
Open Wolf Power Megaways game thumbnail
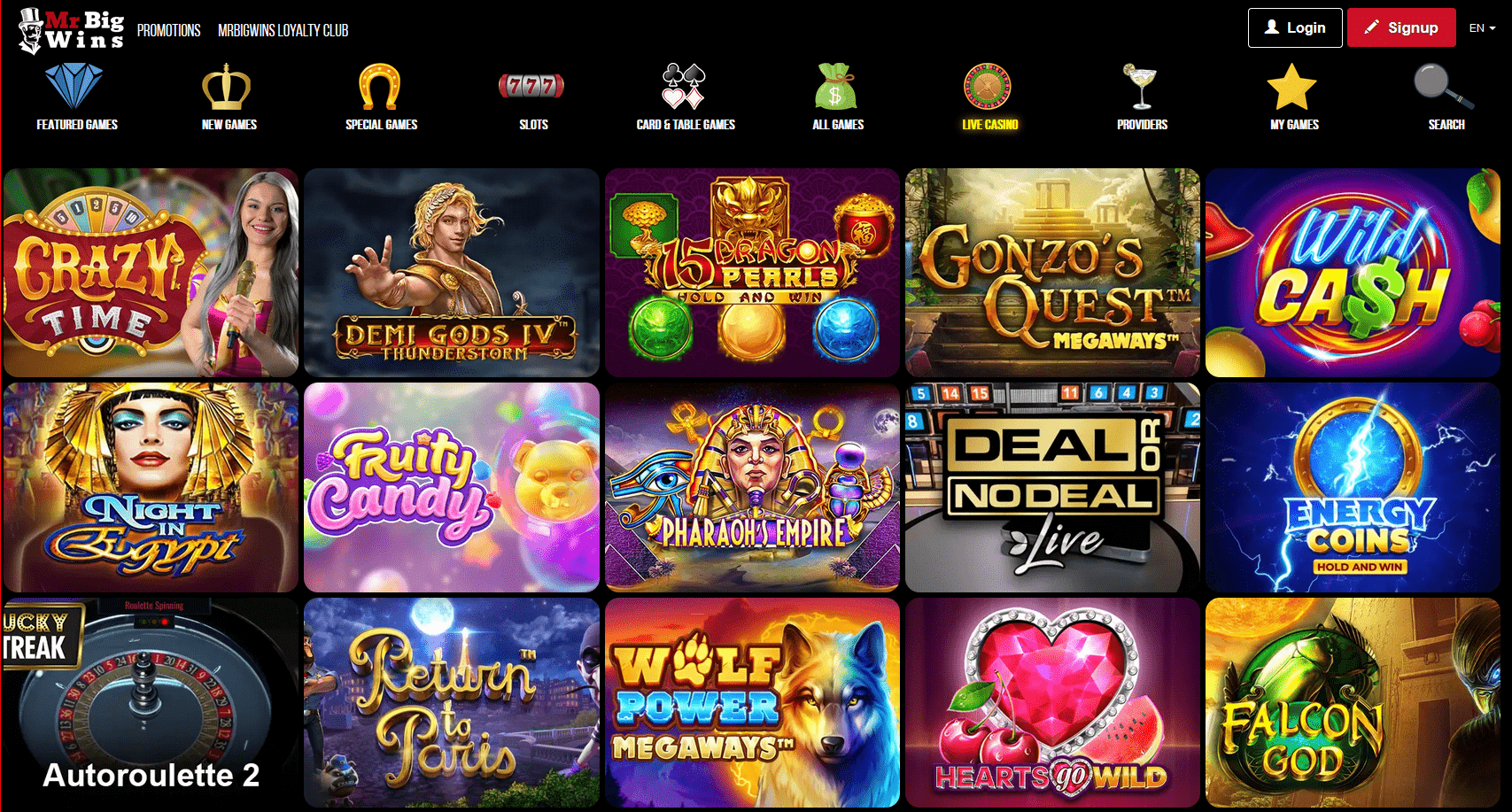pos(752,702)
